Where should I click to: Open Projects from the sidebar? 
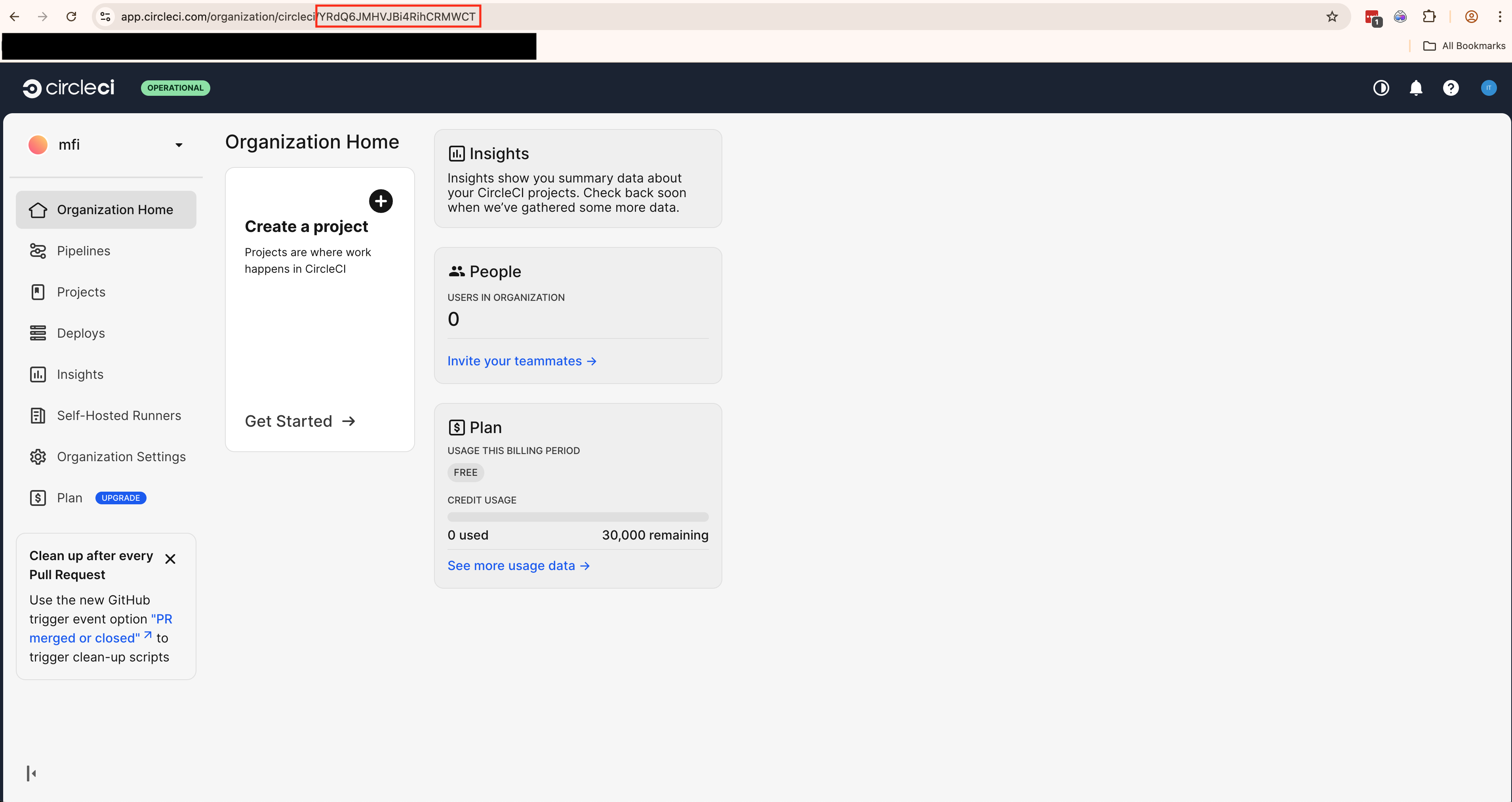pyautogui.click(x=81, y=292)
